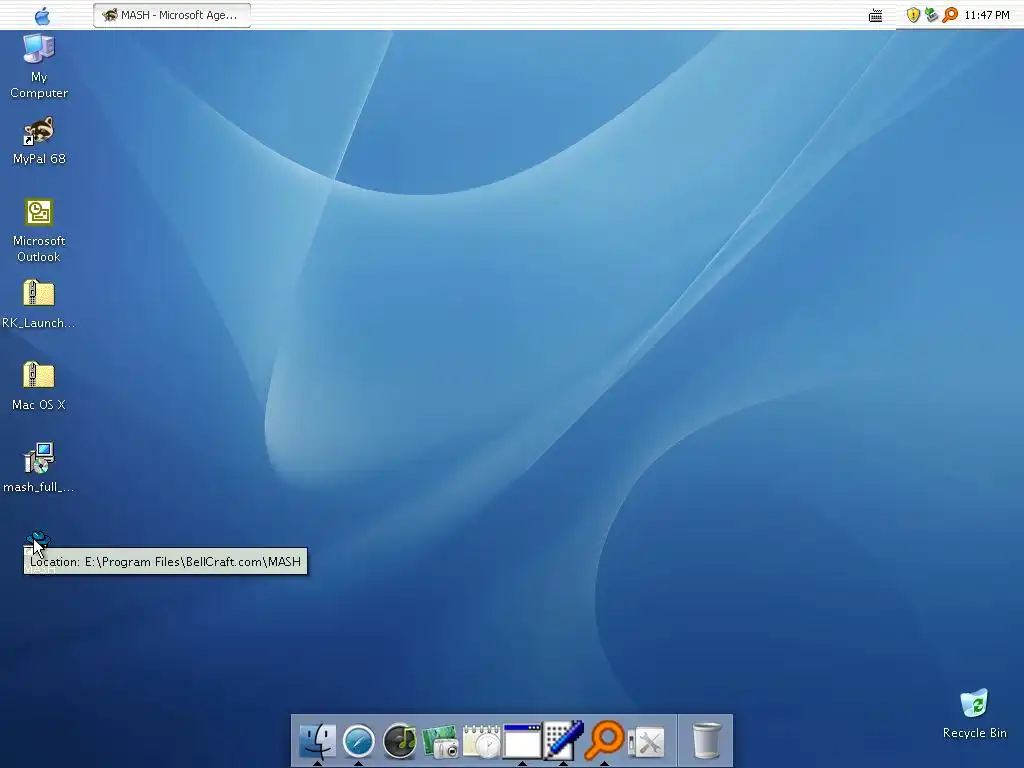Click the on-screen keyboard tray icon

tap(875, 15)
